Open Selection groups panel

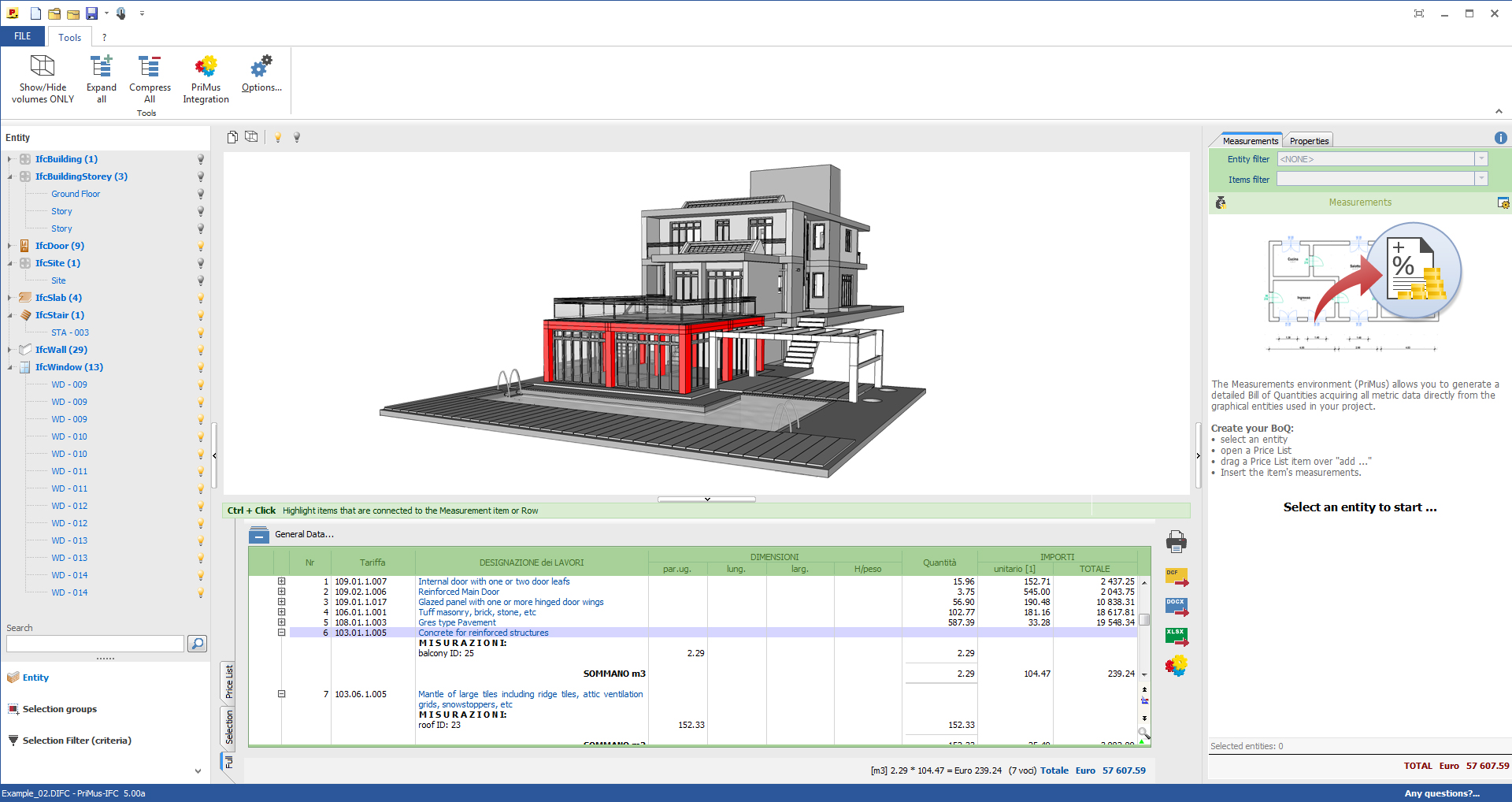(59, 709)
